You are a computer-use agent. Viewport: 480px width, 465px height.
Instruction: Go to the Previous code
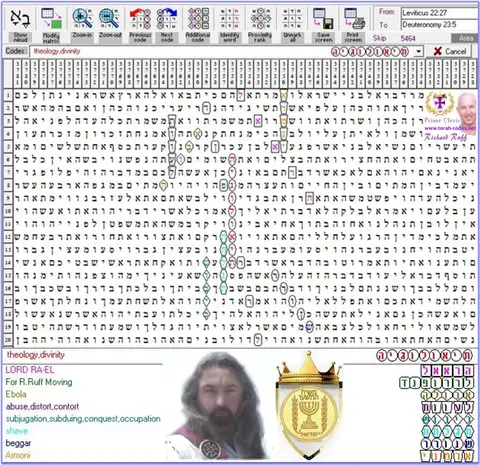140,25
